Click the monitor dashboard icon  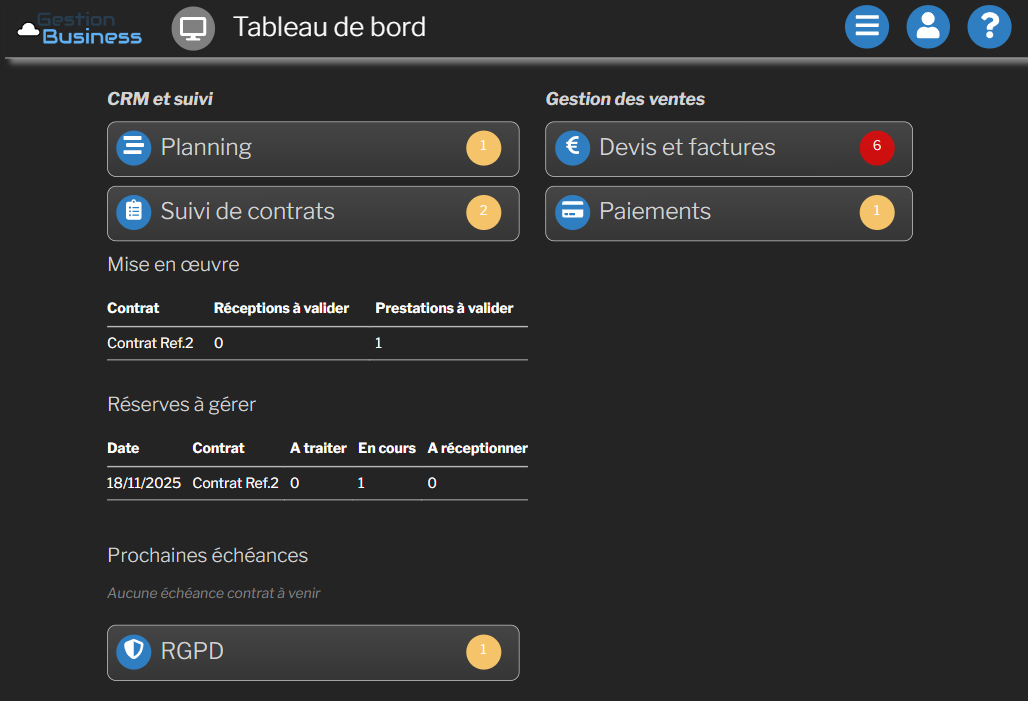click(193, 28)
